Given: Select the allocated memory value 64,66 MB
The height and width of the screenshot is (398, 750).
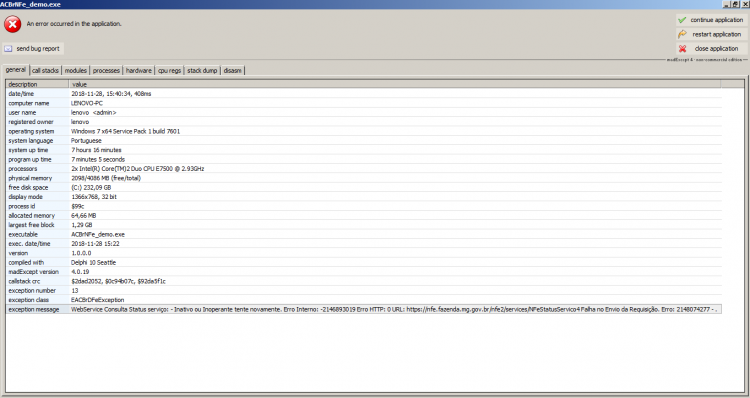Looking at the screenshot, I should (x=84, y=216).
